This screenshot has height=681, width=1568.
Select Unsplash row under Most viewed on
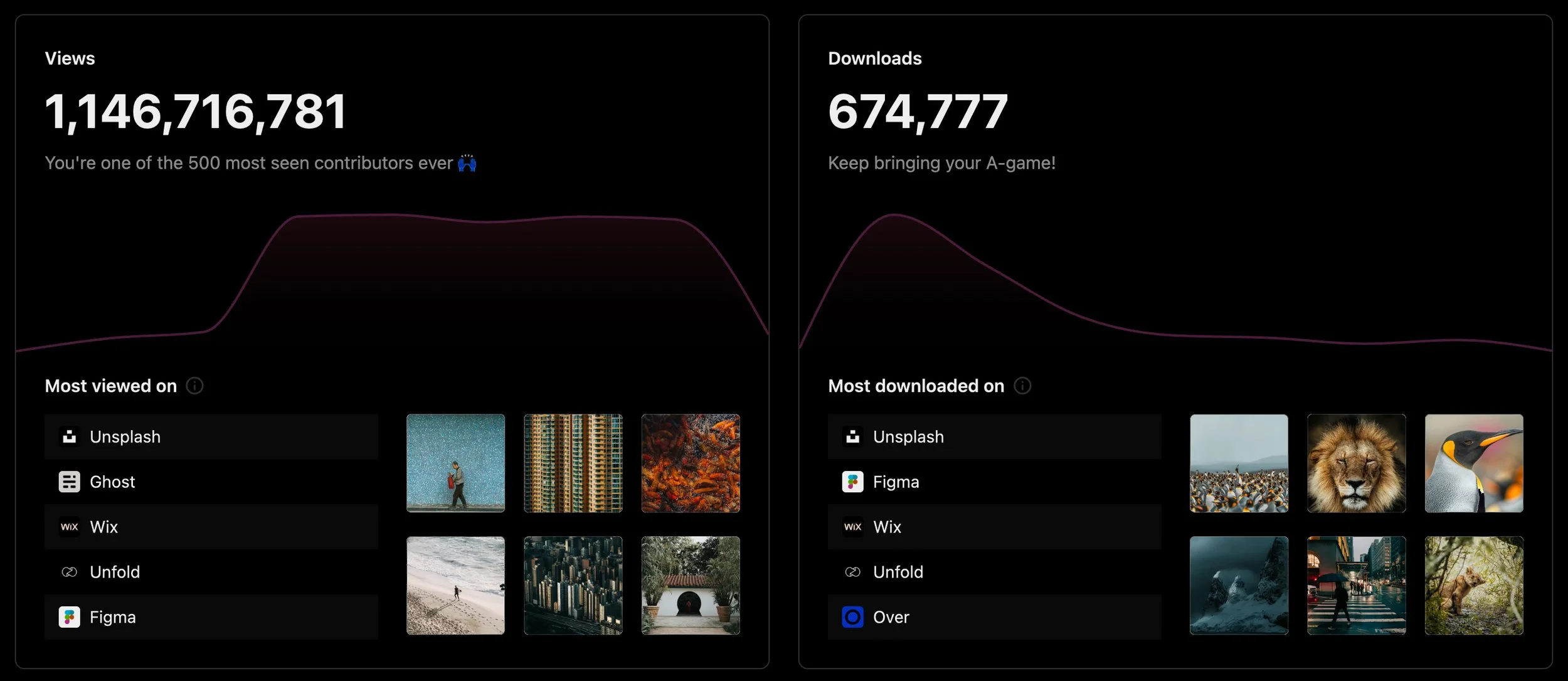(211, 436)
